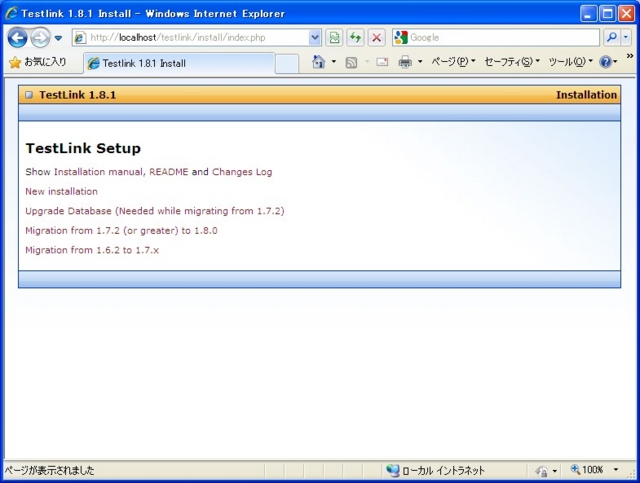Click the RSS feeds icon

click(x=351, y=62)
